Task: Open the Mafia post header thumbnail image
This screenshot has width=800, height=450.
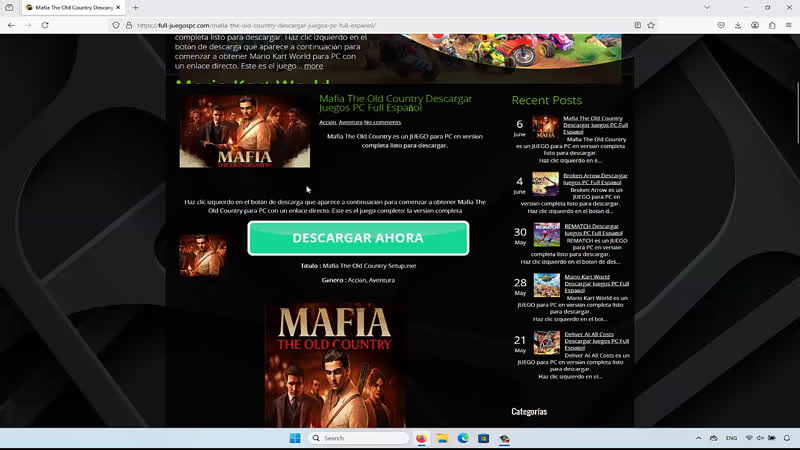Action: tap(244, 131)
